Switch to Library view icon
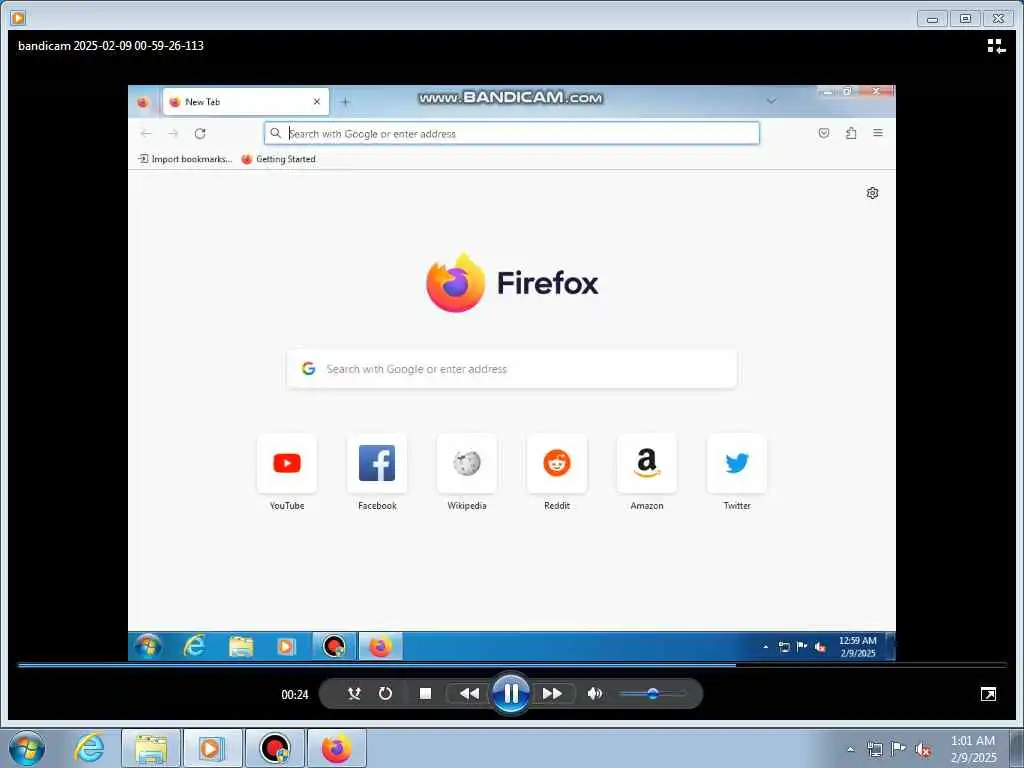 coord(996,46)
